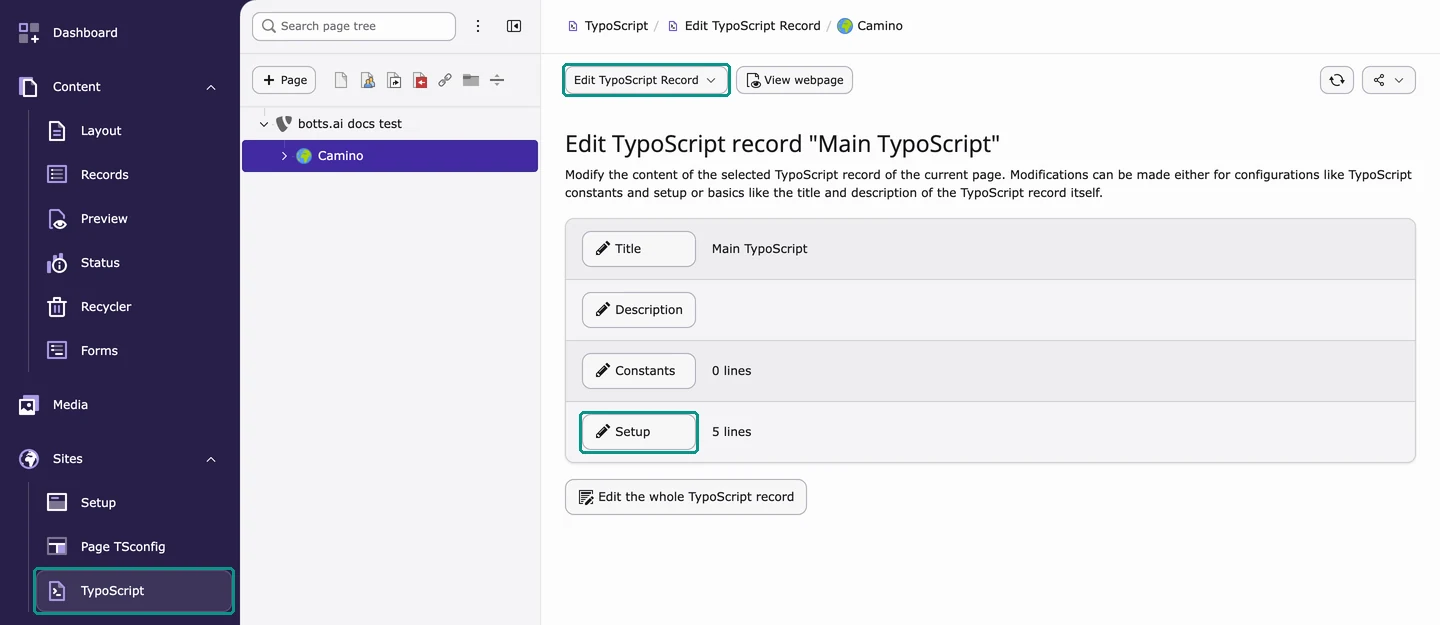Click the Content group icon in sidebar
Image resolution: width=1440 pixels, height=625 pixels.
click(x=29, y=87)
